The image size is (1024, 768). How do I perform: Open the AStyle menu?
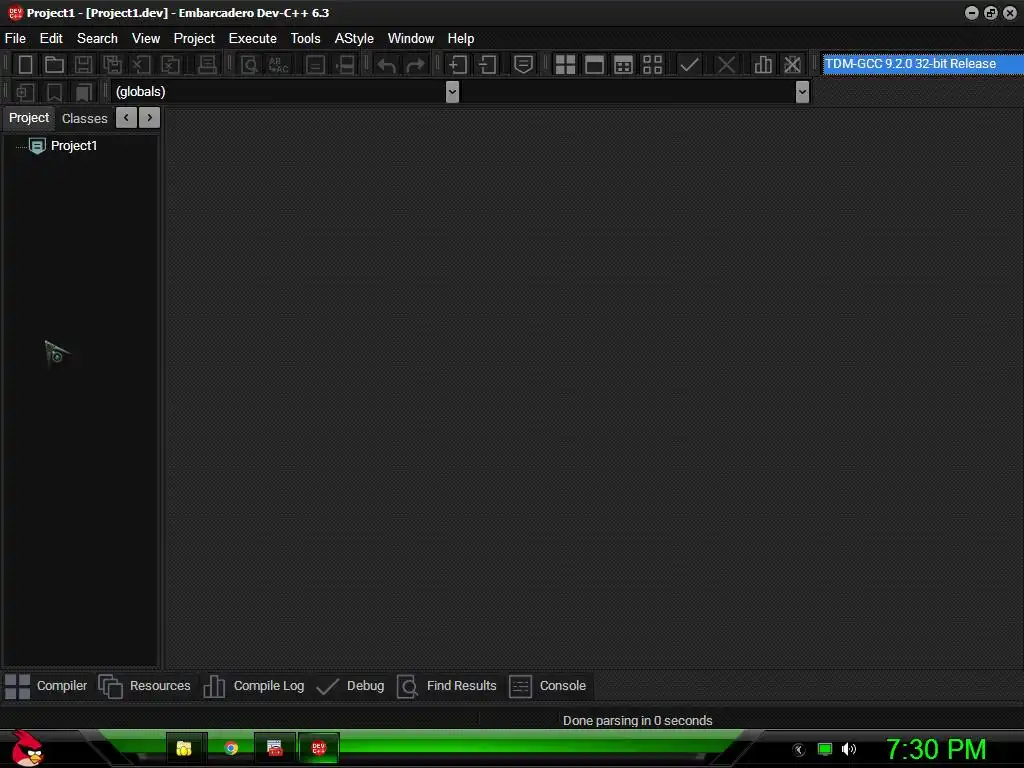point(354,39)
